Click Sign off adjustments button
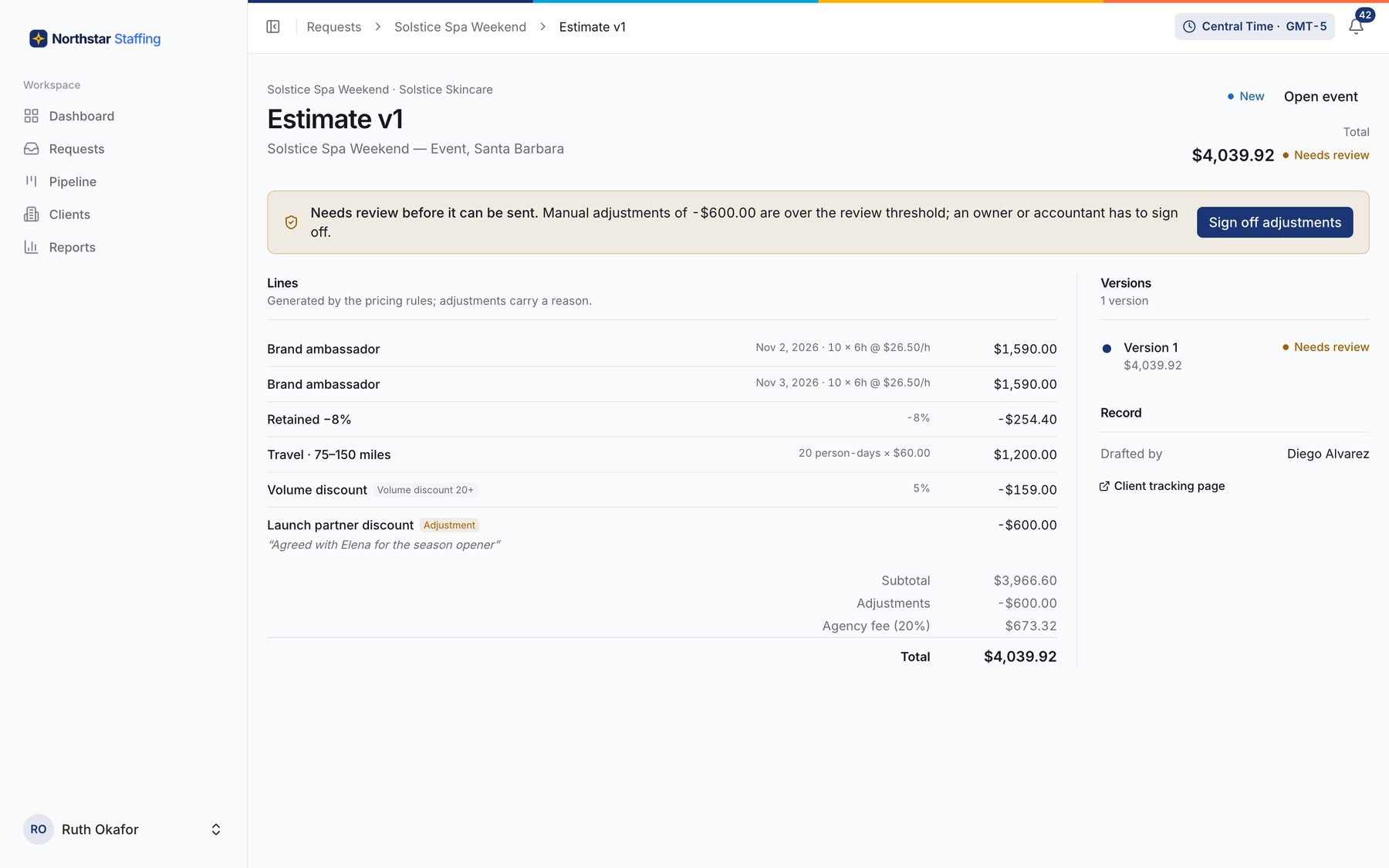1389x868 pixels. (x=1275, y=222)
